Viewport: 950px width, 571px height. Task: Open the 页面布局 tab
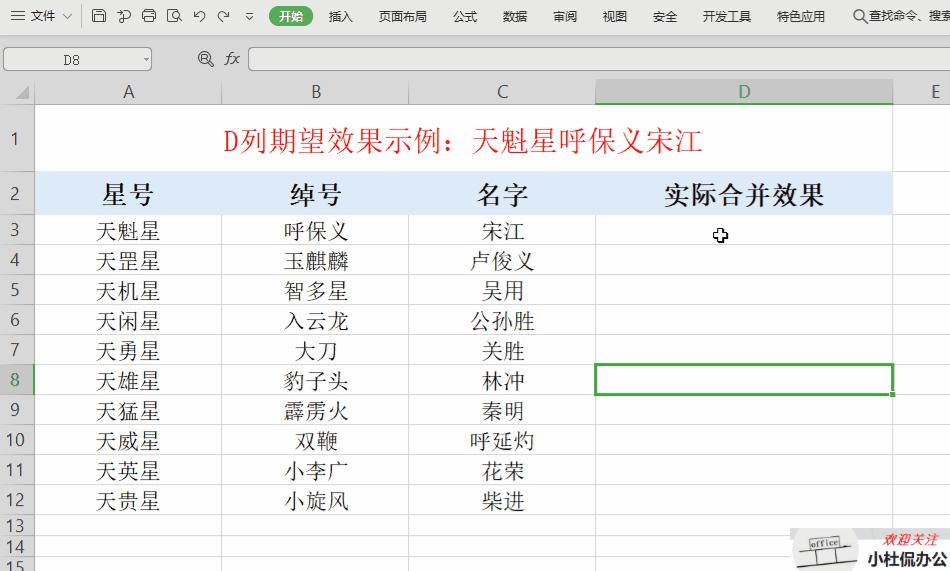coord(402,16)
